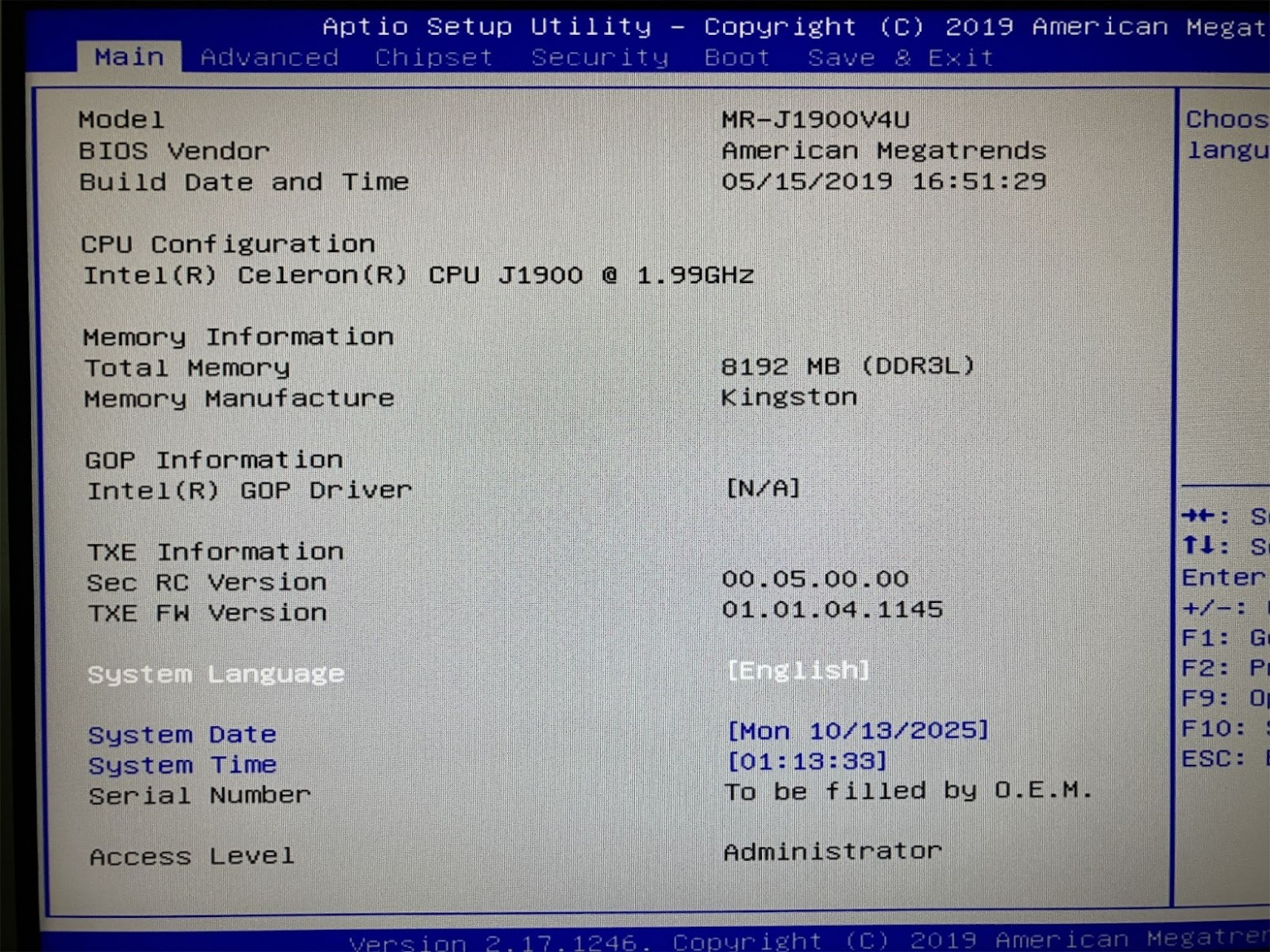This screenshot has width=1270, height=952.
Task: Click the American Megatrends vendor value
Action: click(x=884, y=151)
